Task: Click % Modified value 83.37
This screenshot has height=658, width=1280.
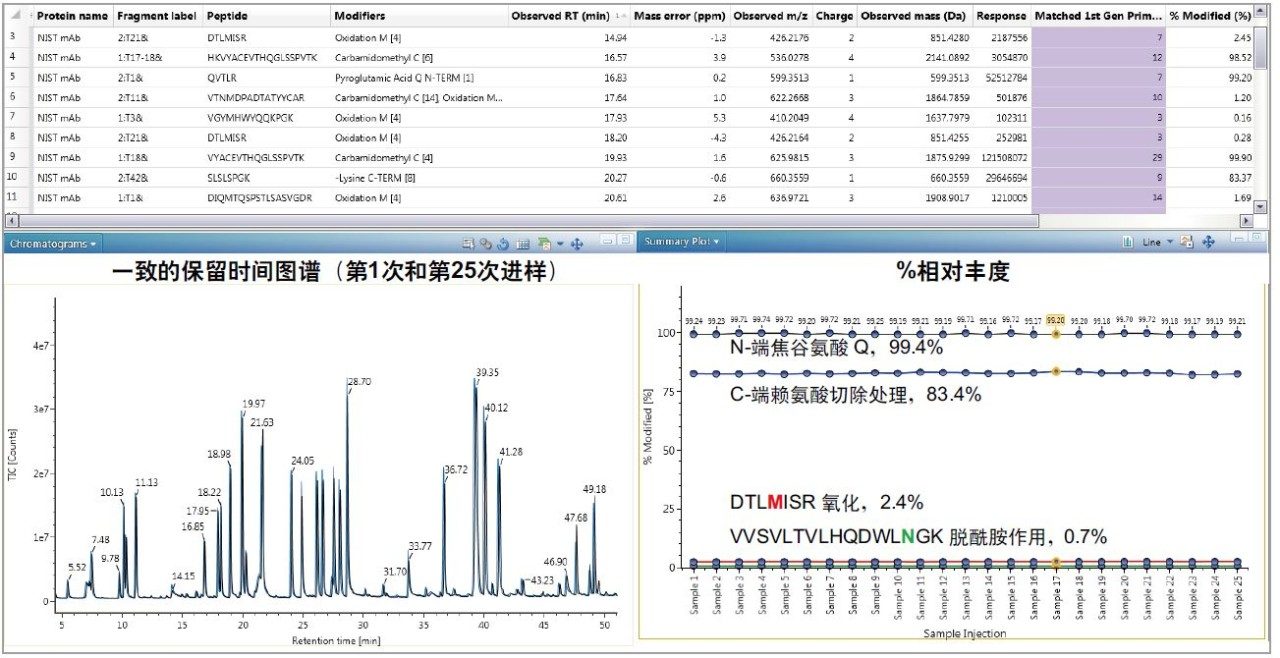Action: [x=1238, y=178]
